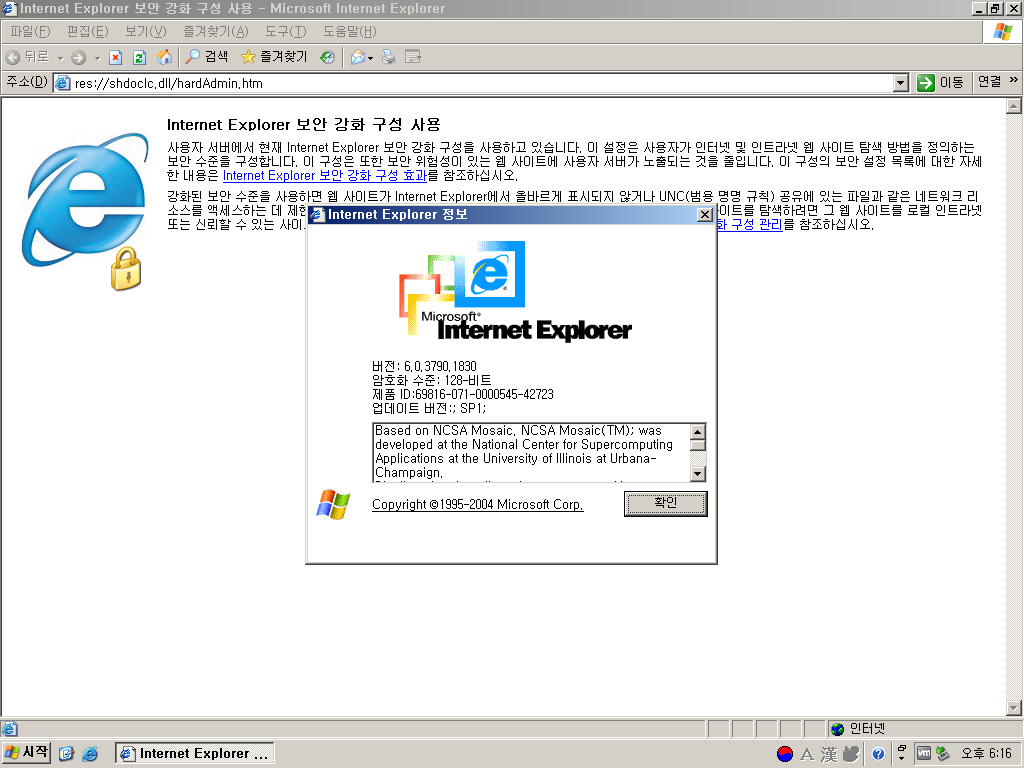
Task: Click the Copyright 1995-2004 Microsoft Corp. link
Action: [x=477, y=504]
